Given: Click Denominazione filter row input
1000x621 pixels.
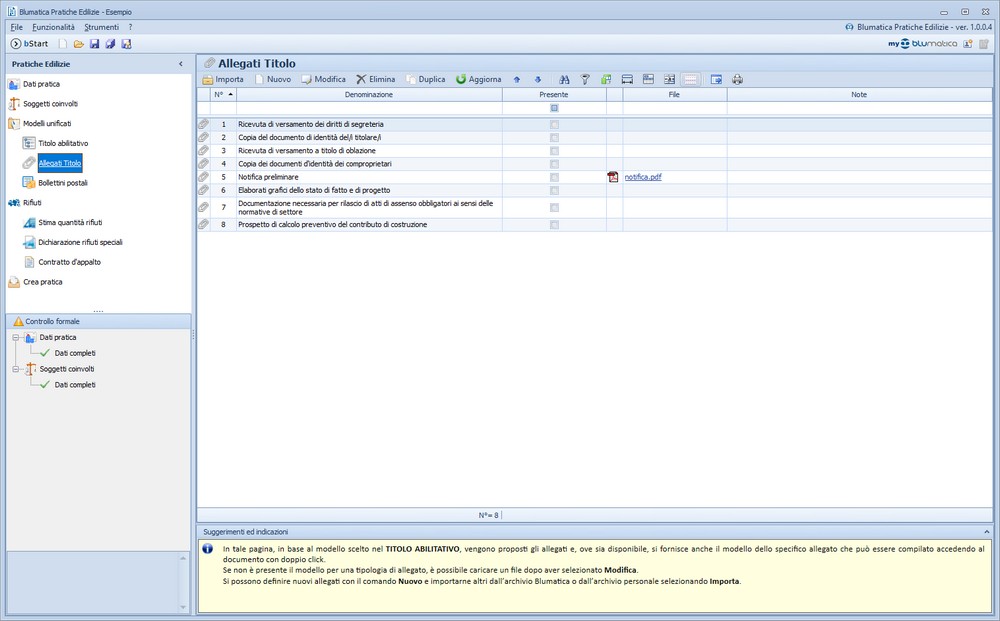Looking at the screenshot, I should pyautogui.click(x=369, y=108).
